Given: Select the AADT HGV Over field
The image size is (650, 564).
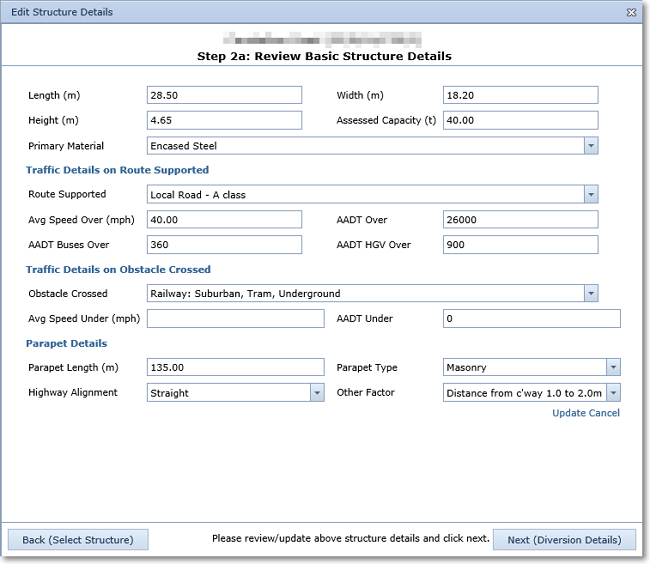Looking at the screenshot, I should pyautogui.click(x=521, y=244).
